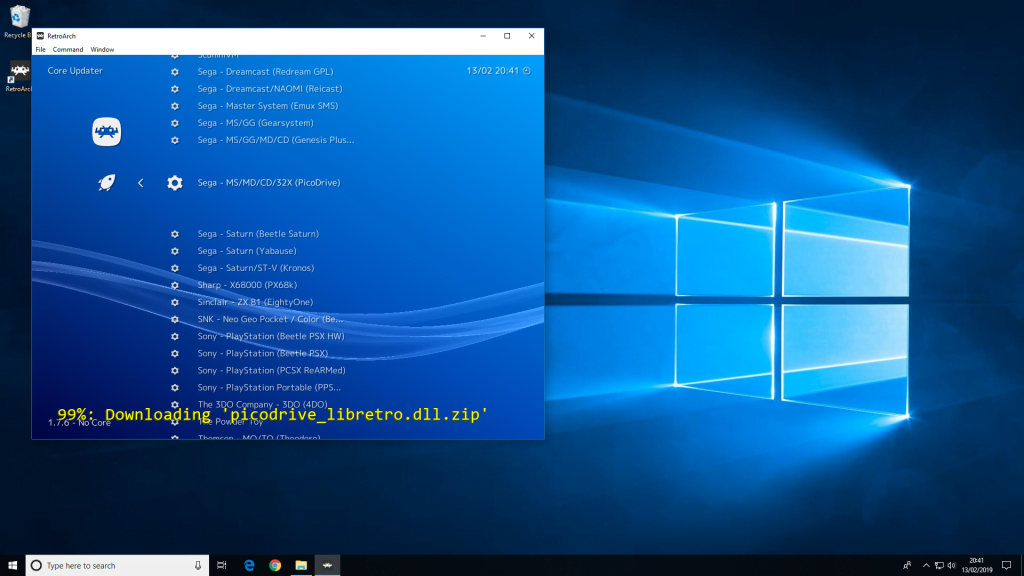Click gear icon next to PlayStation Portable
Viewport: 1024px width, 576px height.
click(x=174, y=387)
